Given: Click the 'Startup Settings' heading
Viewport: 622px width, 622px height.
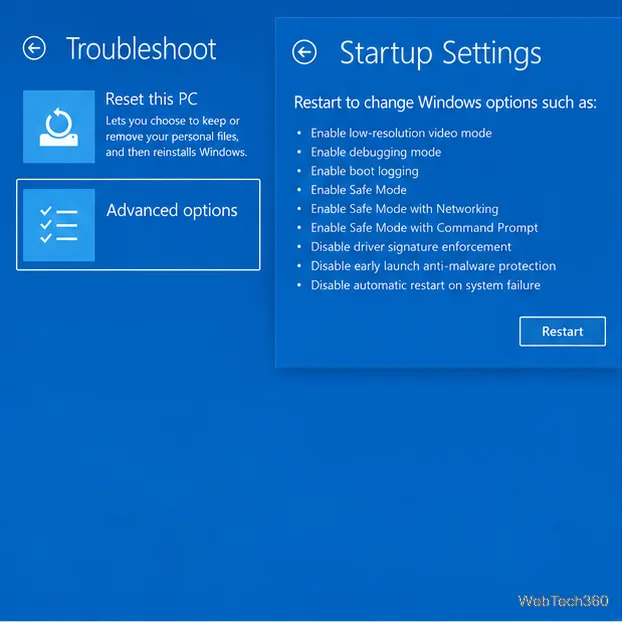Looking at the screenshot, I should coord(440,54).
